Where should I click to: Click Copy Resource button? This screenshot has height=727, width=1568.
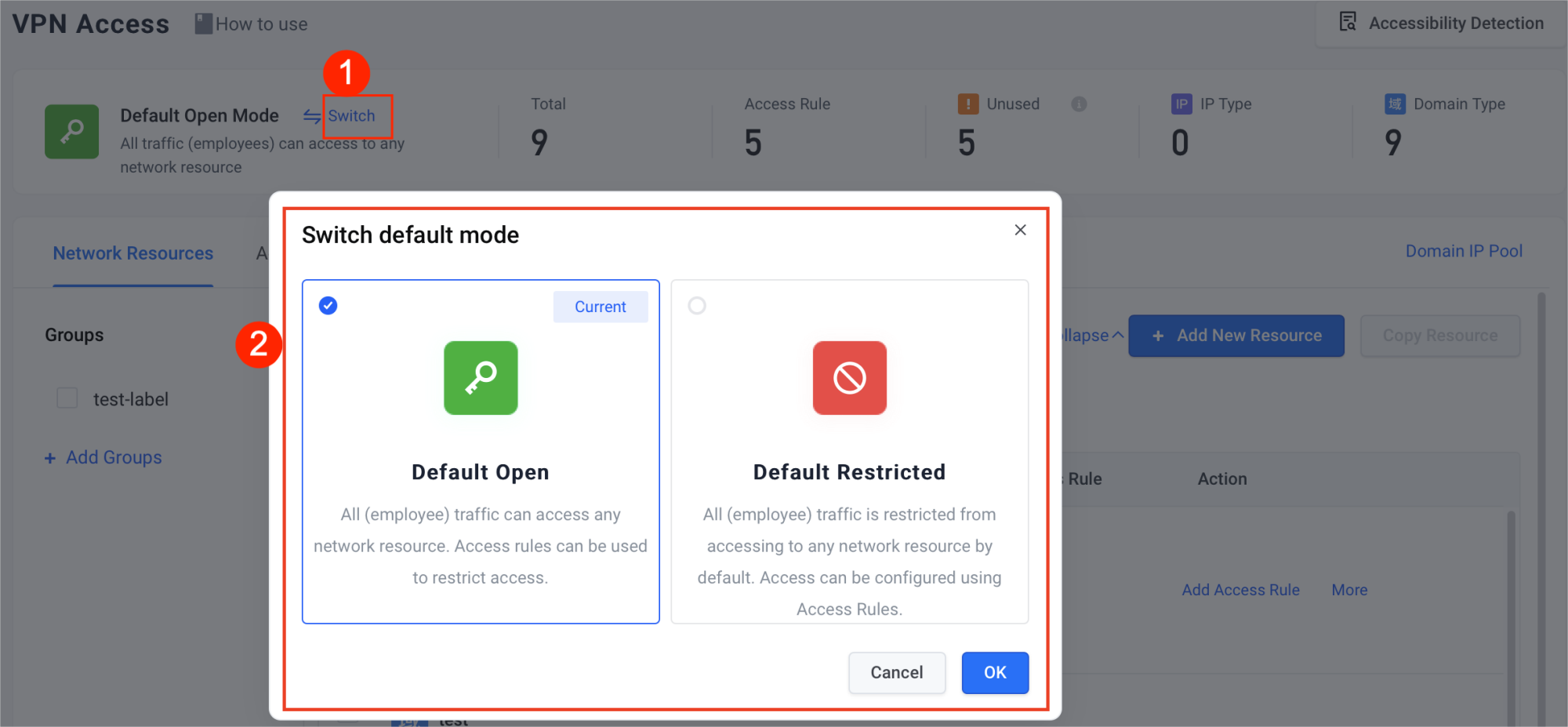pos(1440,336)
